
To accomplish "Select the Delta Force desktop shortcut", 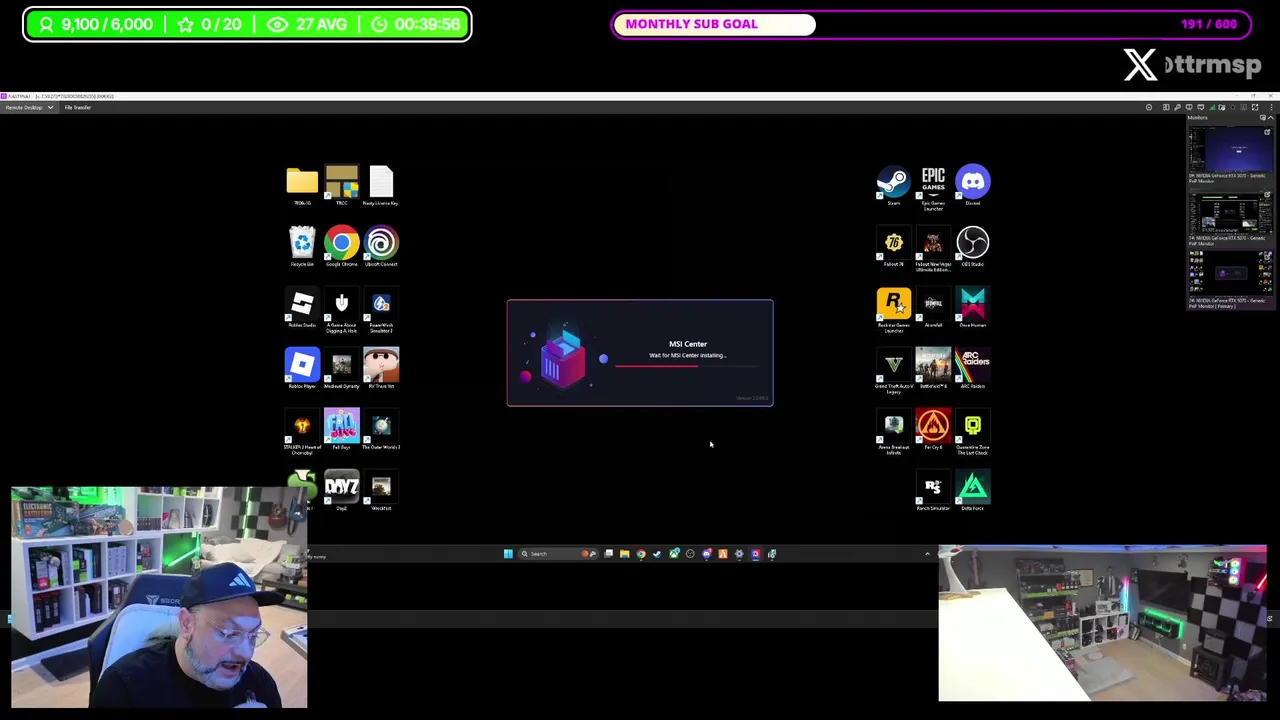I will (973, 491).
